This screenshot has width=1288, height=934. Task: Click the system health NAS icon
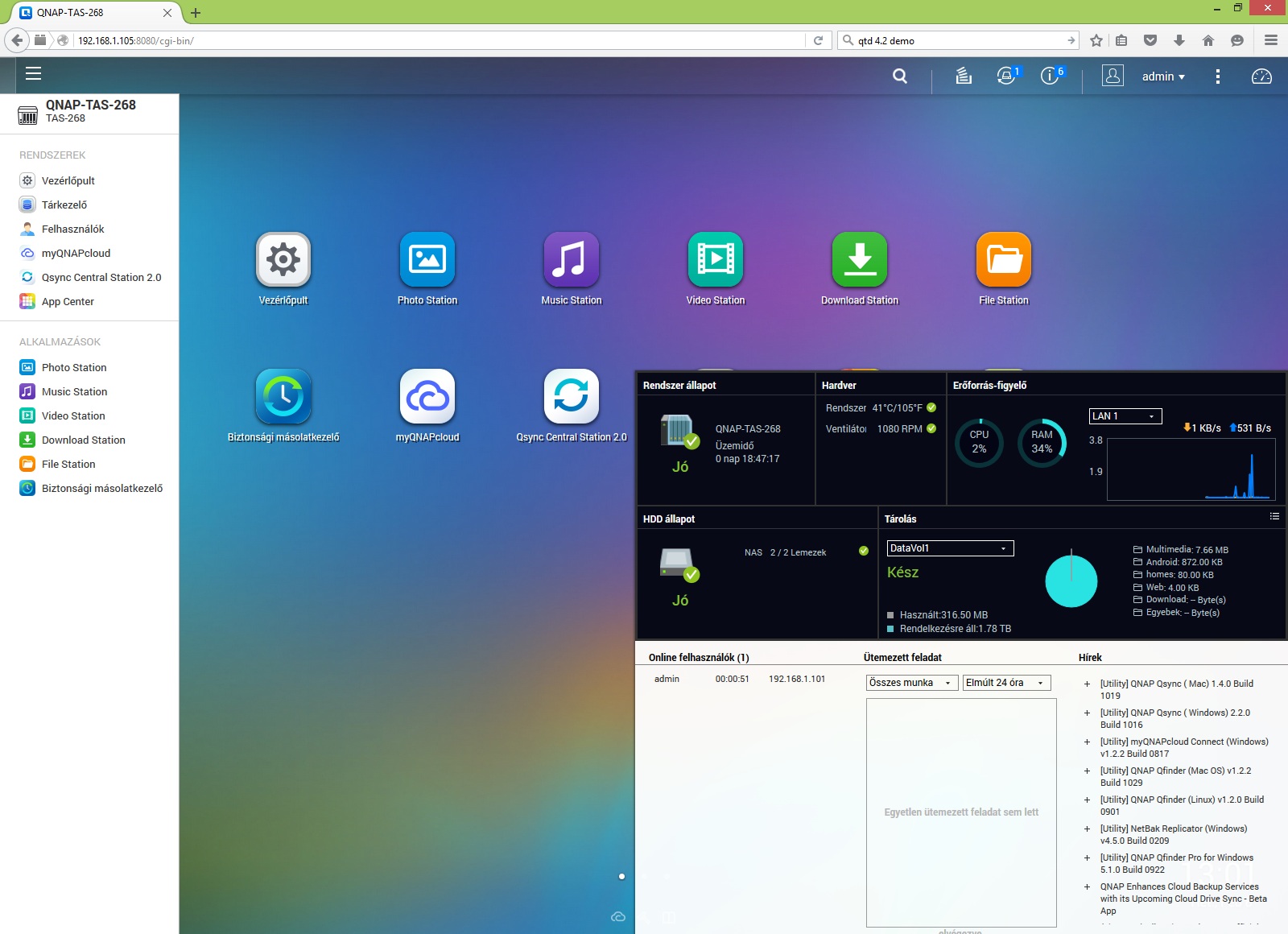point(679,431)
